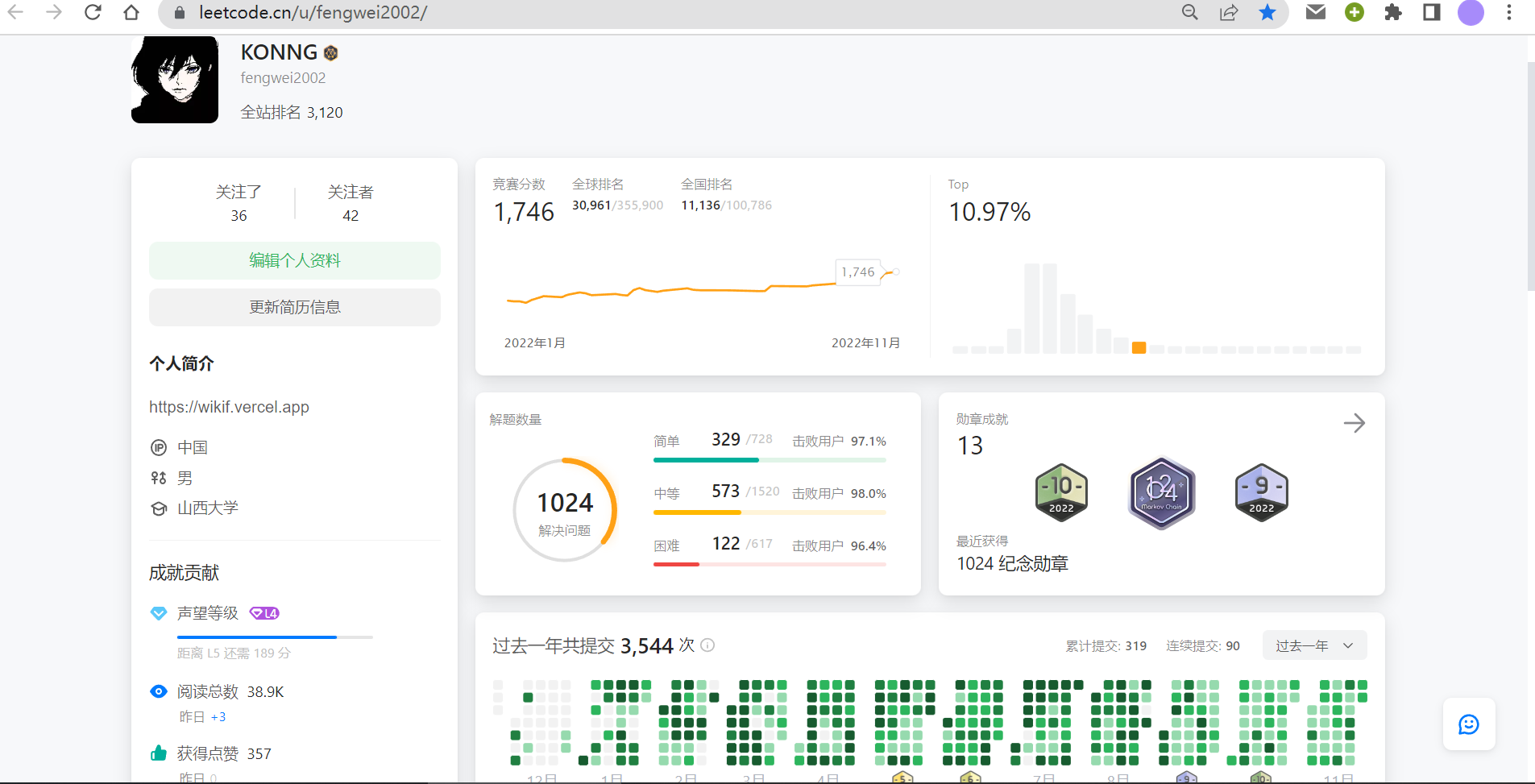Open the Chrome three-dot menu
The width and height of the screenshot is (1535, 784).
point(1509,12)
